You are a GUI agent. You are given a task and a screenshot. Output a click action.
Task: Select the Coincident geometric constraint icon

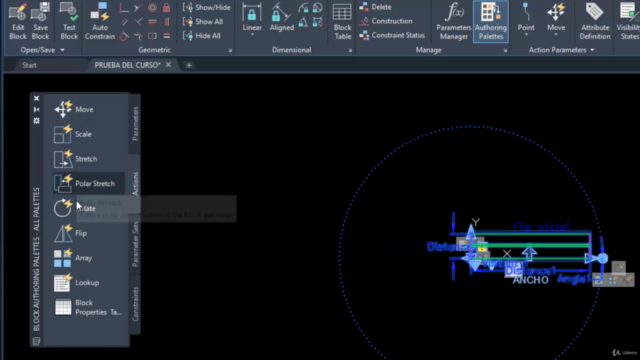tap(124, 8)
